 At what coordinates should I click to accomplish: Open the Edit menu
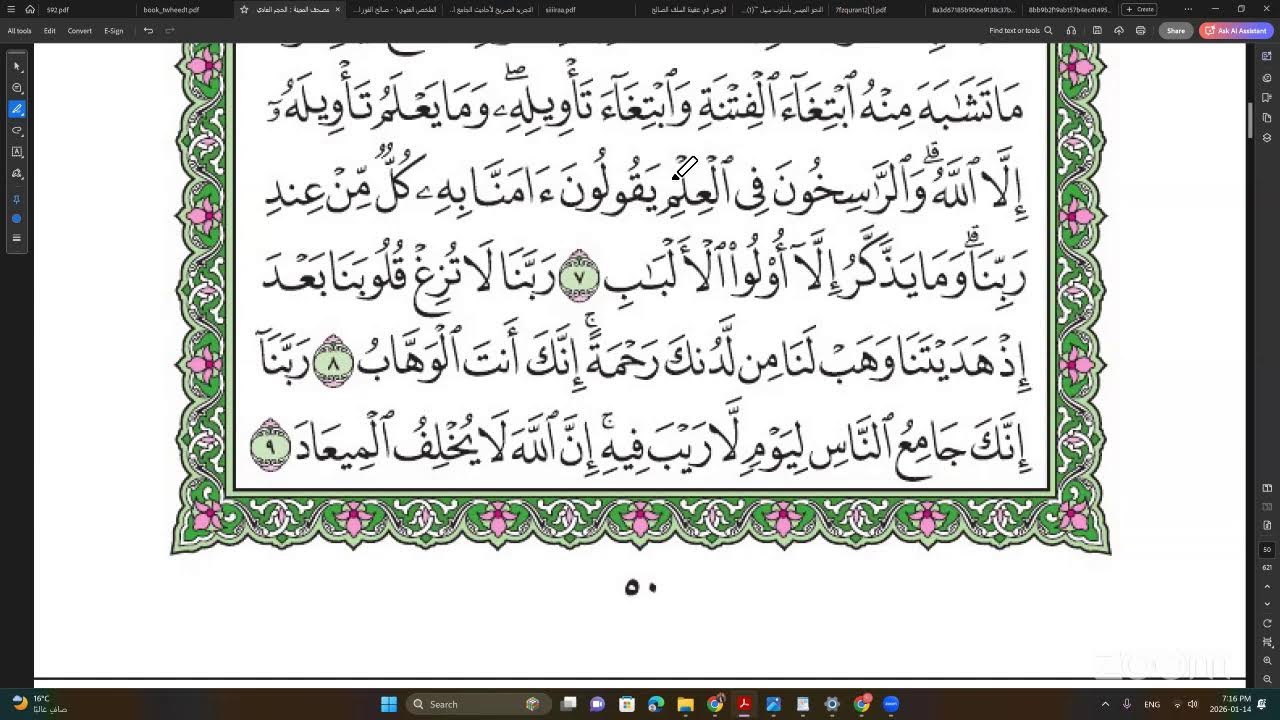[x=49, y=31]
